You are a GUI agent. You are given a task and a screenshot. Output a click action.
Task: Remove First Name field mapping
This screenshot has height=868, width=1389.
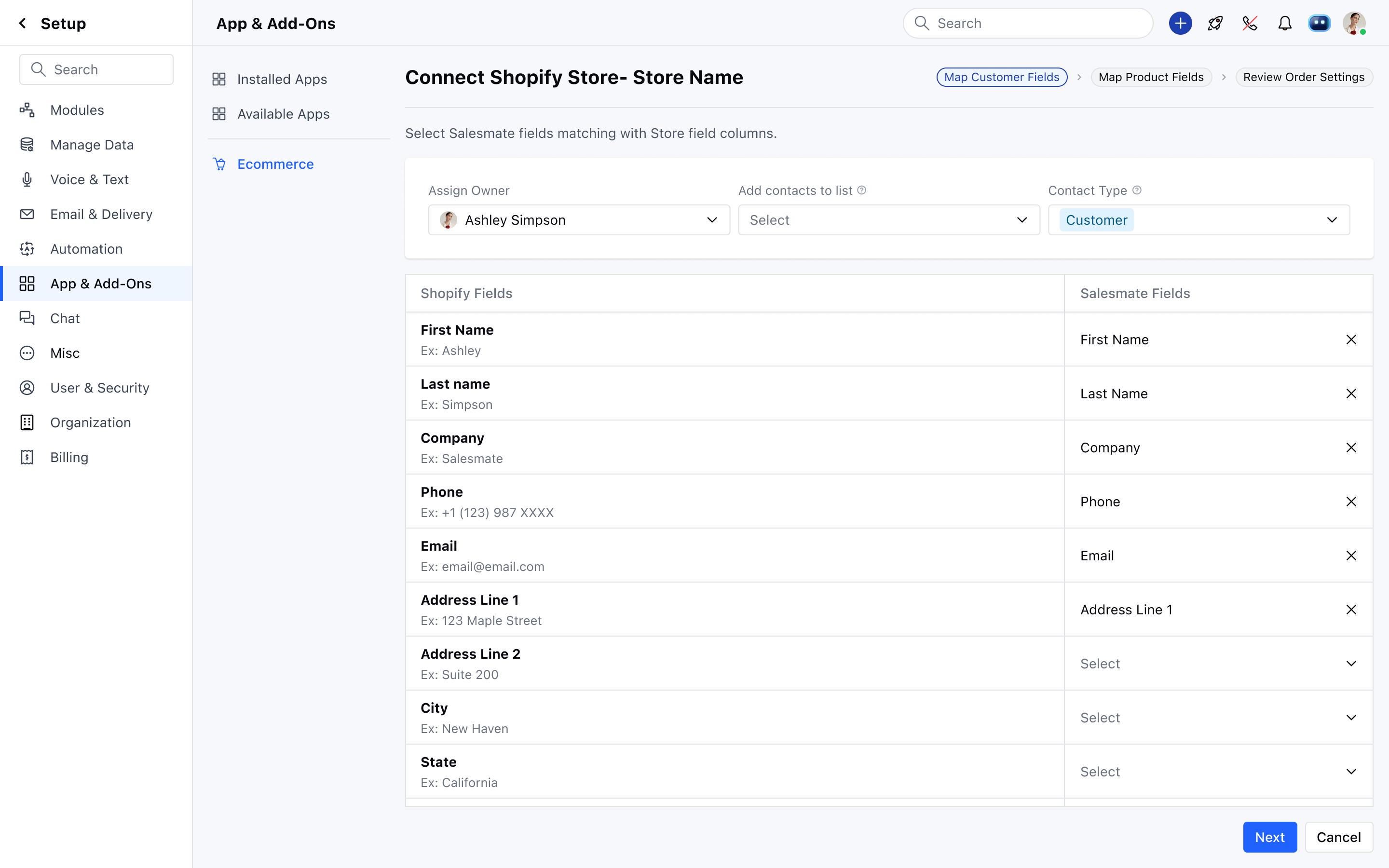tap(1351, 339)
